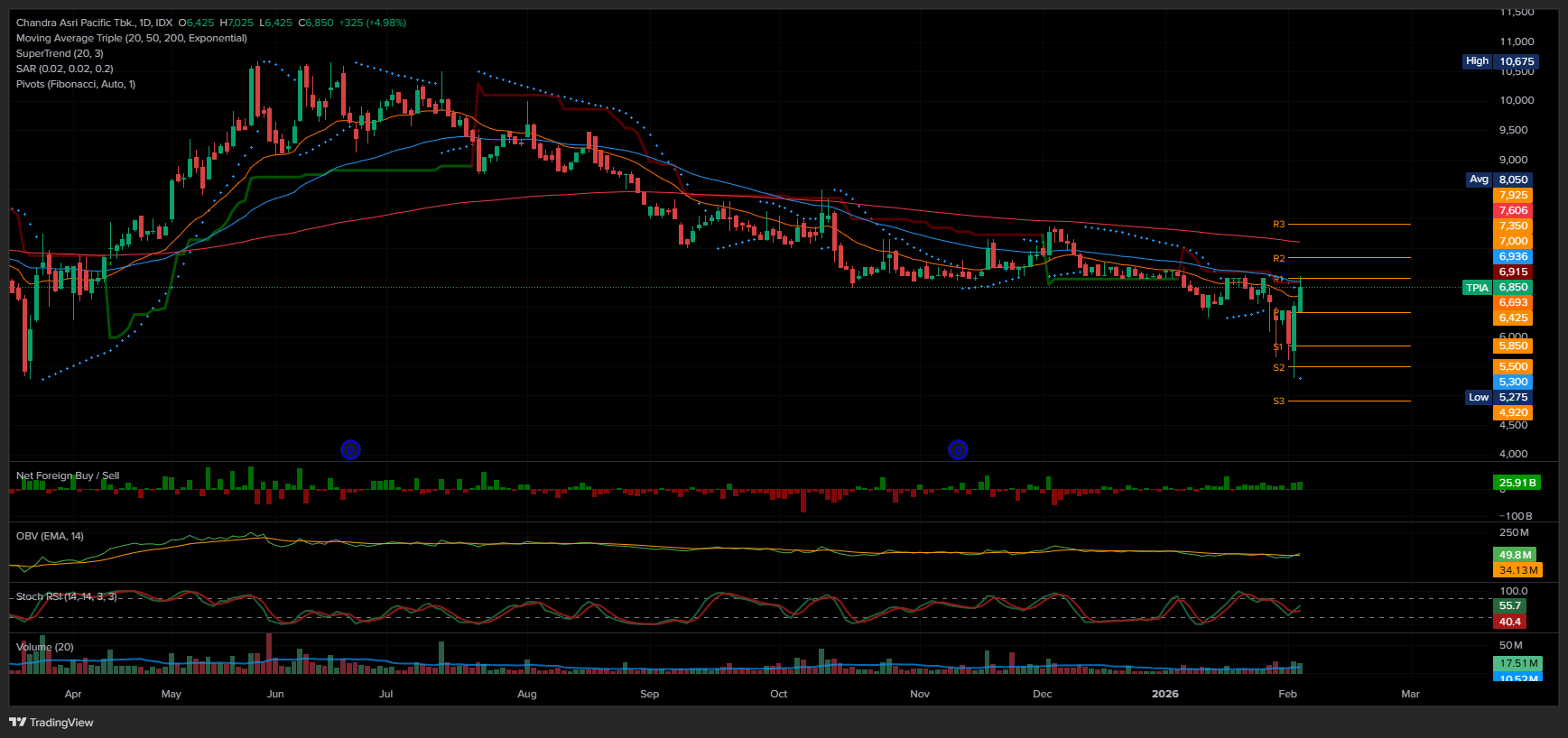1568x738 pixels.
Task: Select the Stoch RSI pane label
Action: [66, 596]
